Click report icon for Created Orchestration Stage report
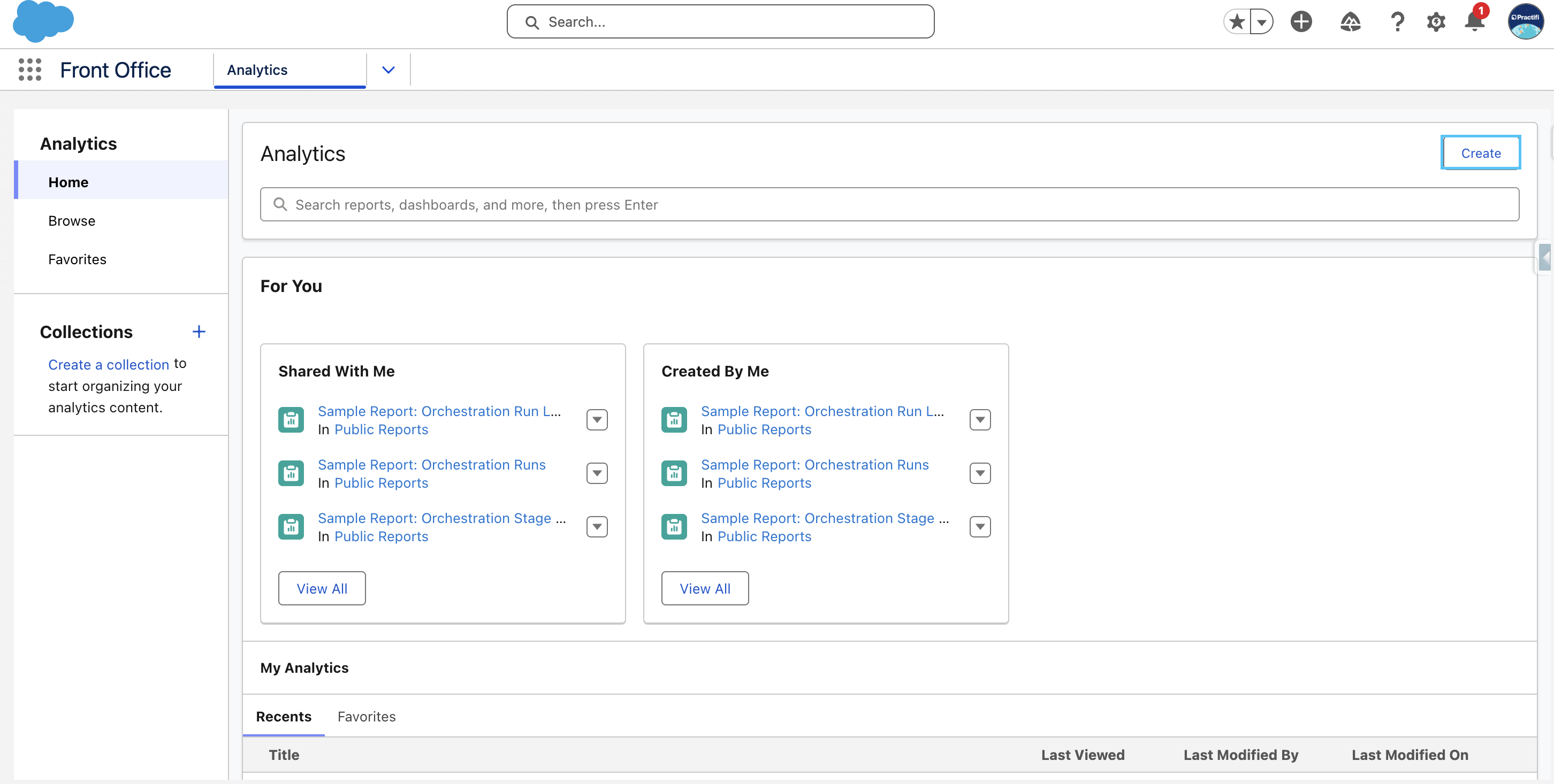 pos(674,527)
